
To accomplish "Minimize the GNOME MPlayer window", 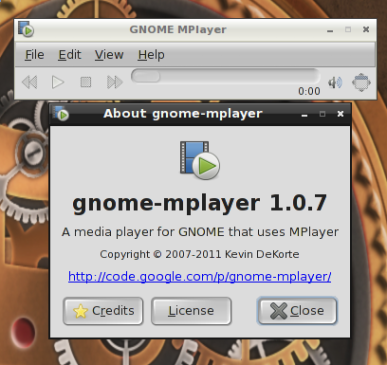I will coord(330,30).
